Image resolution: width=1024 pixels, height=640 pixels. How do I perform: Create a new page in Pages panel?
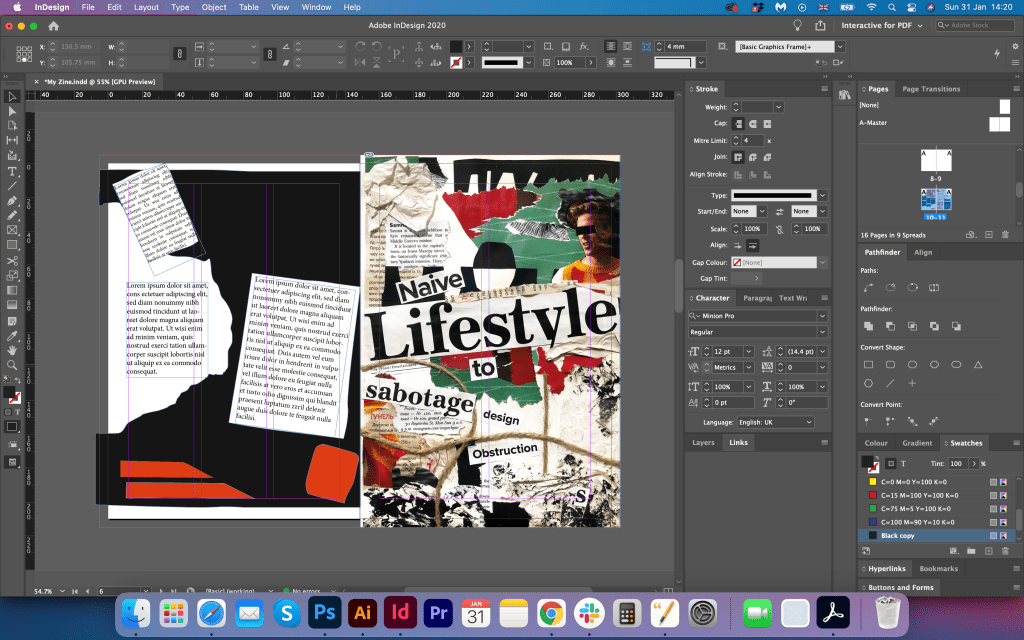tap(988, 234)
